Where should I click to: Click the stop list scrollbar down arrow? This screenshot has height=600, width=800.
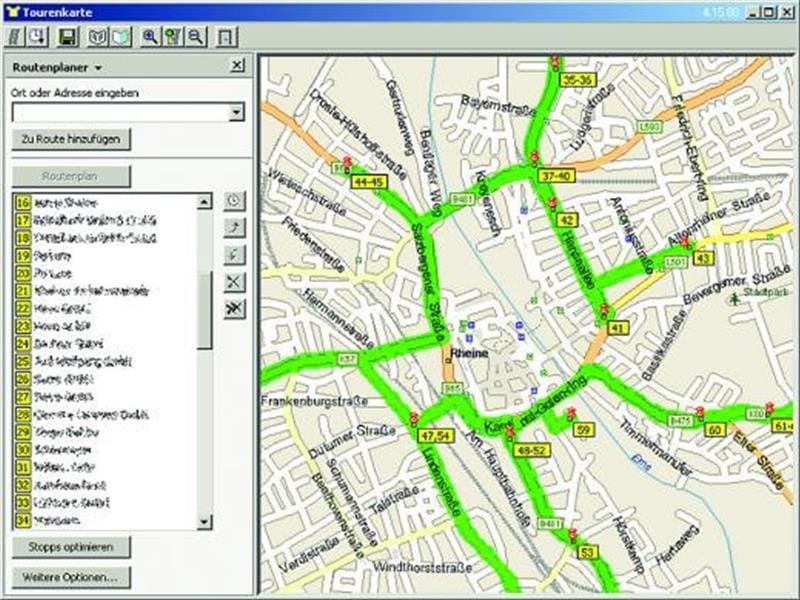tap(204, 522)
